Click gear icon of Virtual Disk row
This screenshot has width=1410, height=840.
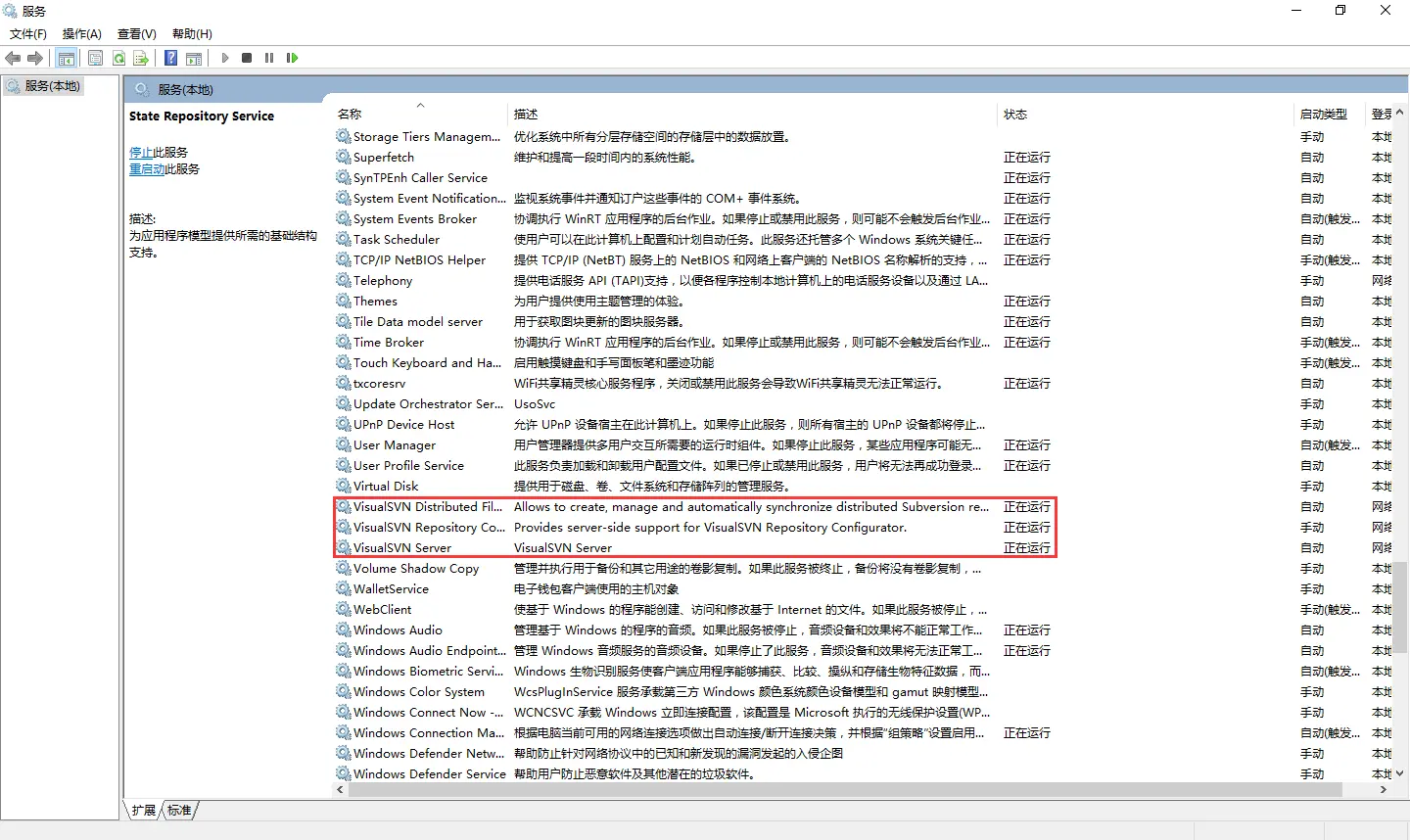coord(343,486)
